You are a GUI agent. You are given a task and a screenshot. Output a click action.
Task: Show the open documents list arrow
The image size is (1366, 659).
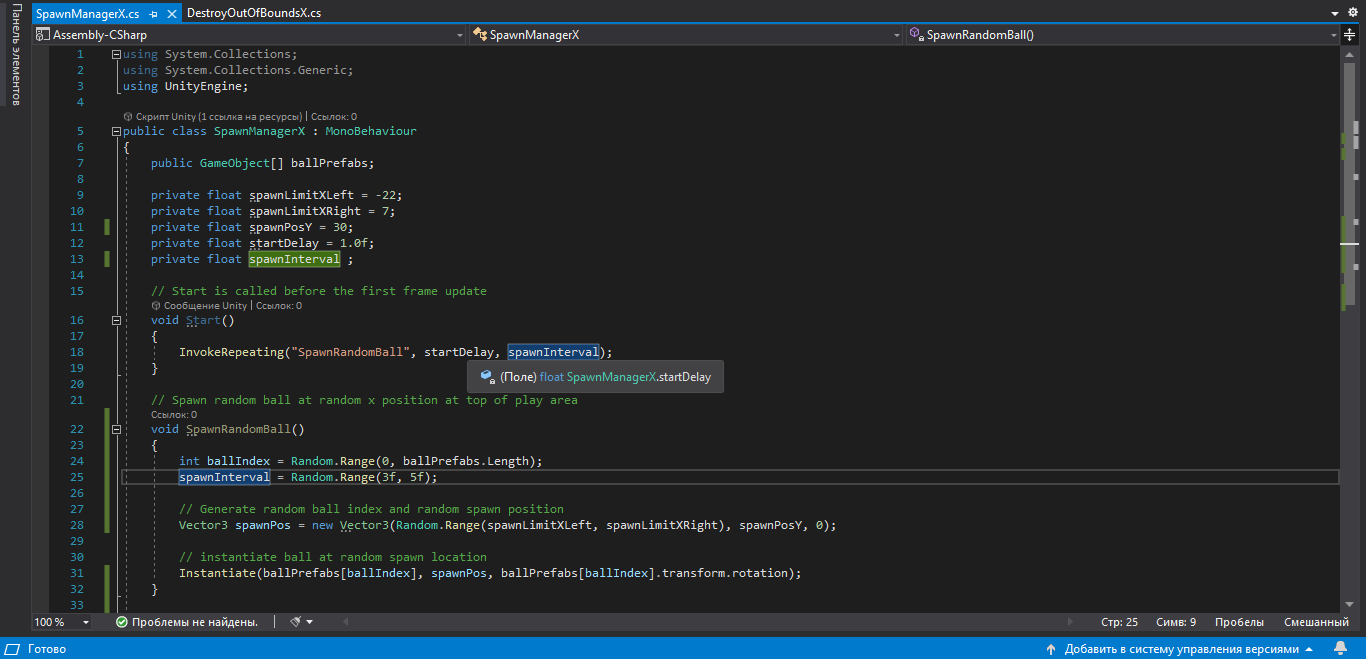(1335, 13)
